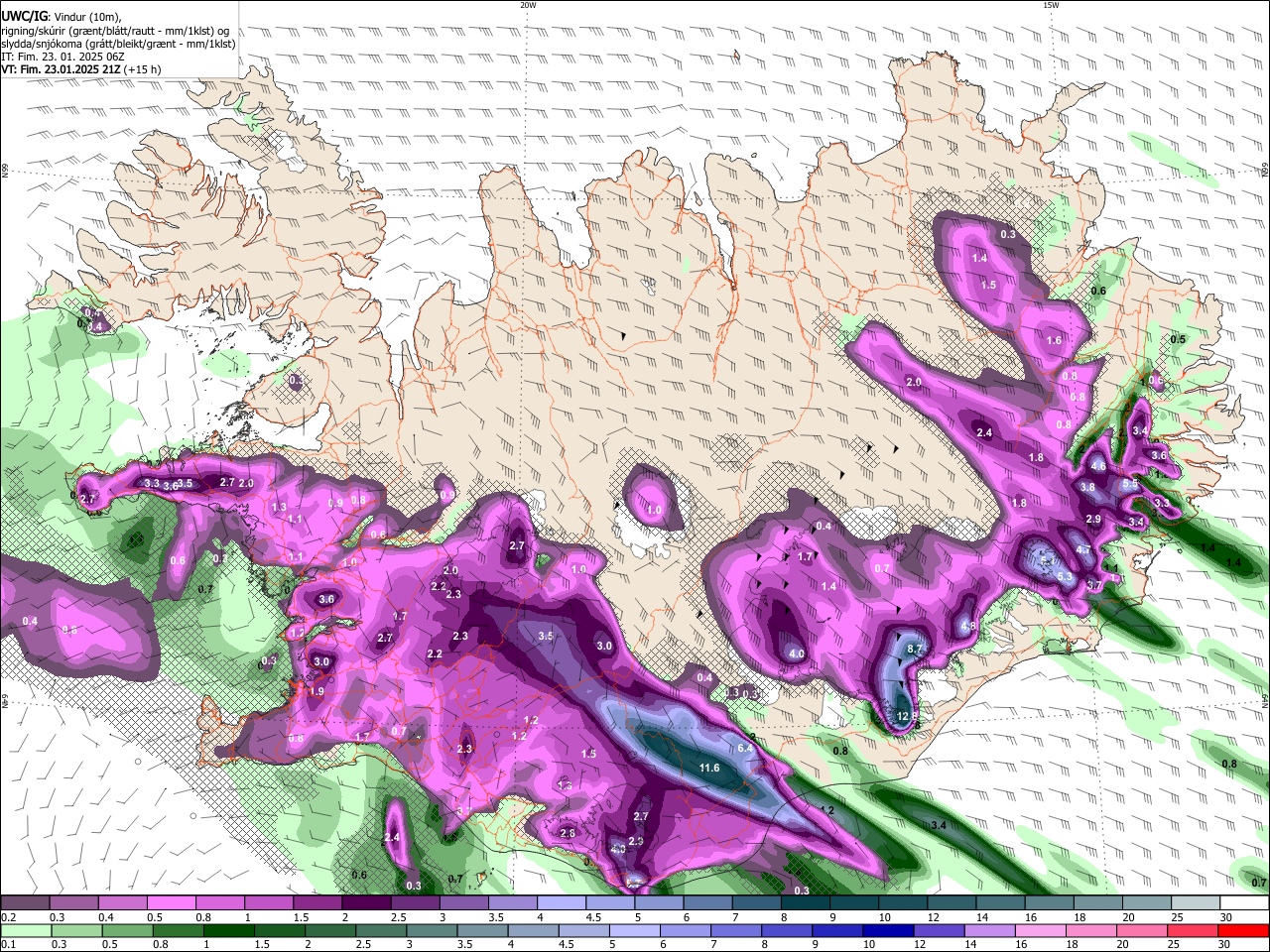Click the 4.6 precipitation value on the map
The height and width of the screenshot is (952, 1270).
coord(1098,466)
